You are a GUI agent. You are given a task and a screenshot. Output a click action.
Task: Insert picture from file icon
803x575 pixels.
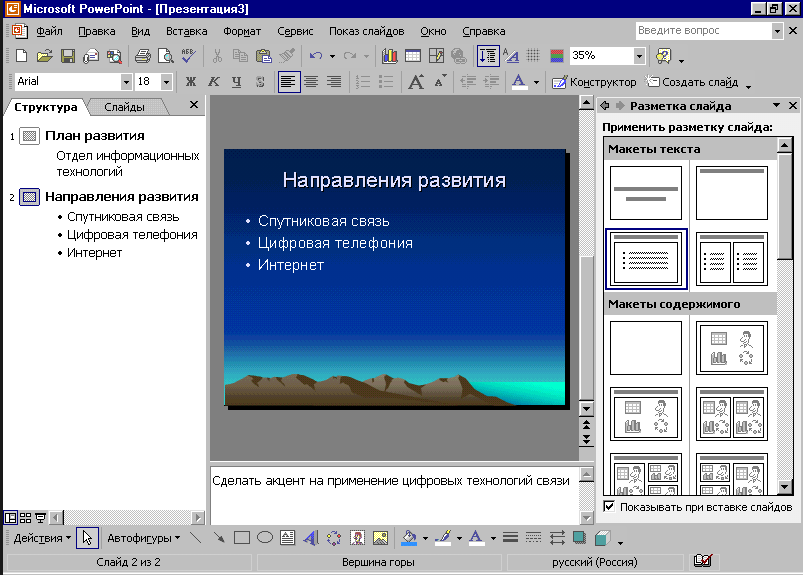(381, 538)
